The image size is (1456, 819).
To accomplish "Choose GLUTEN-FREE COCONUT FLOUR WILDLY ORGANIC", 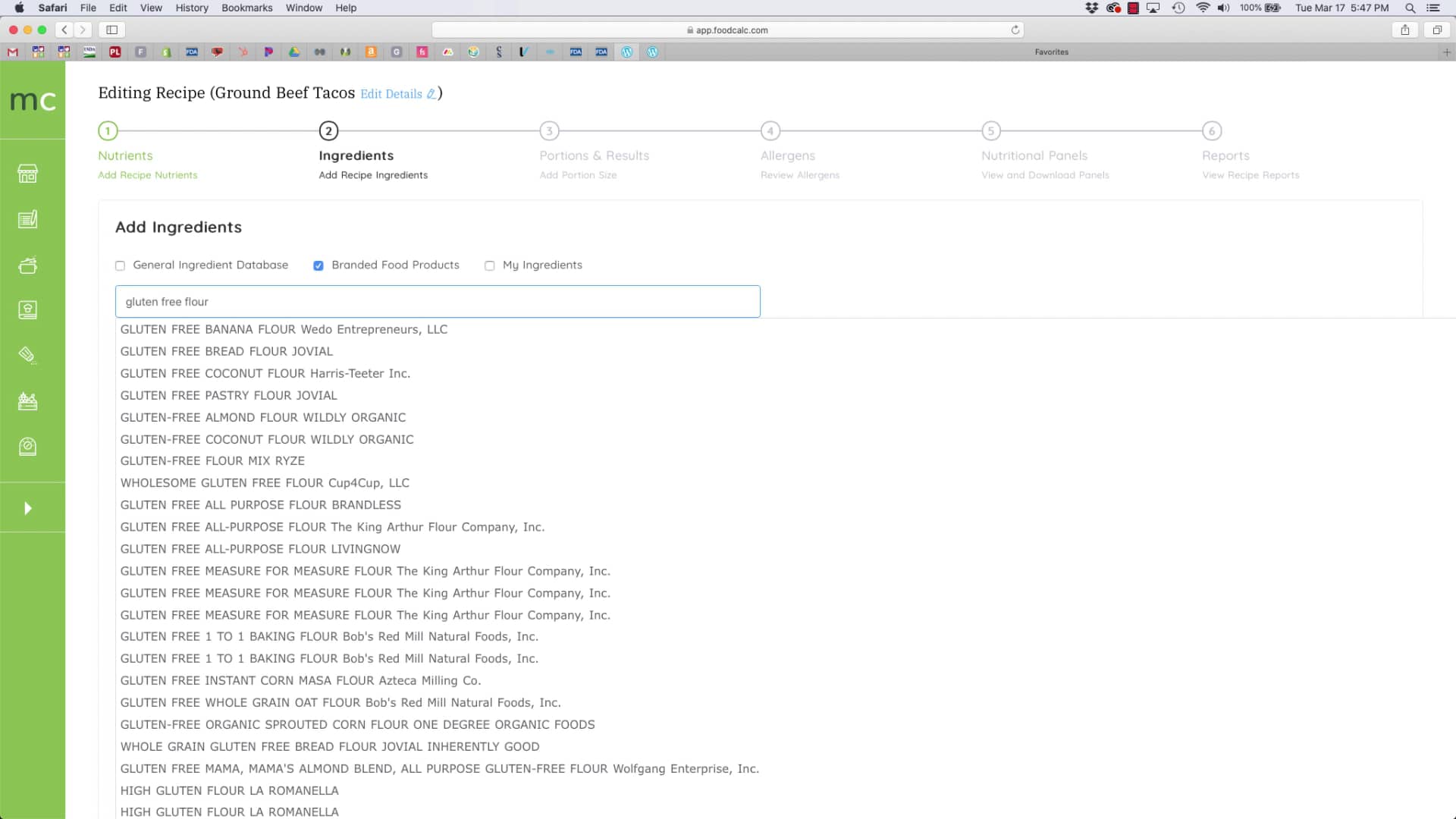I will 267,439.
